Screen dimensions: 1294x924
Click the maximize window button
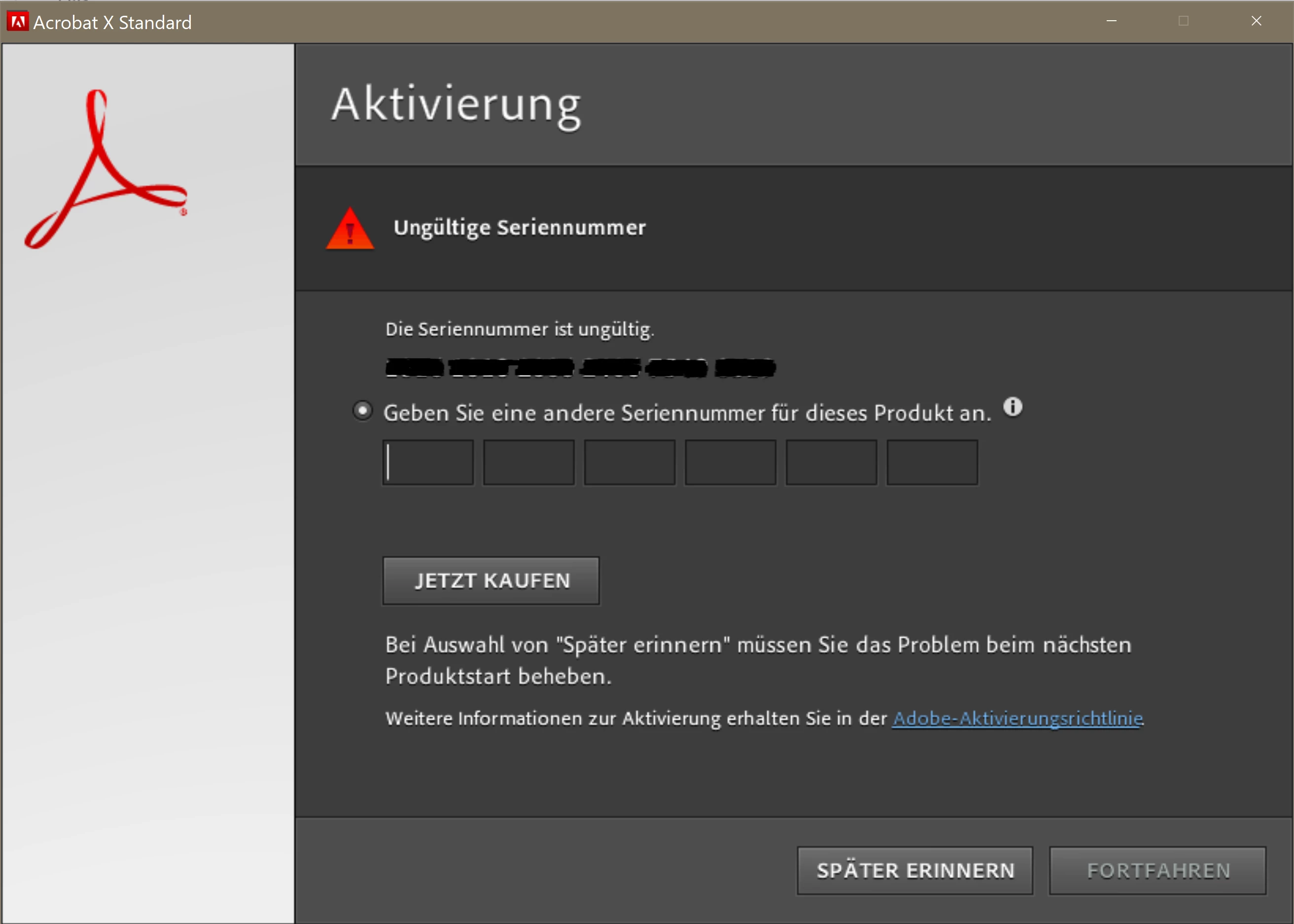[x=1184, y=21]
